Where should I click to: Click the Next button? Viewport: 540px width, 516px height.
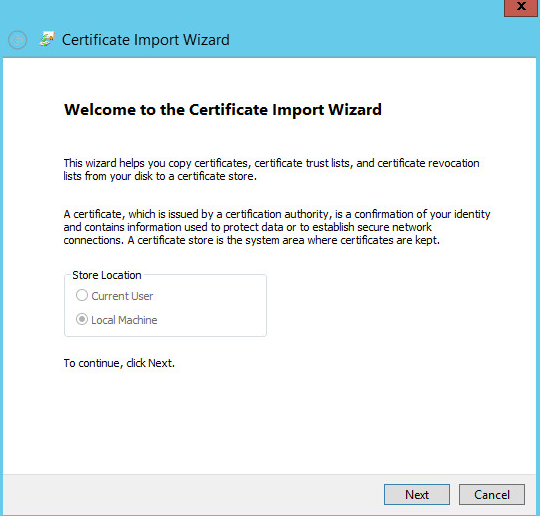[417, 495]
